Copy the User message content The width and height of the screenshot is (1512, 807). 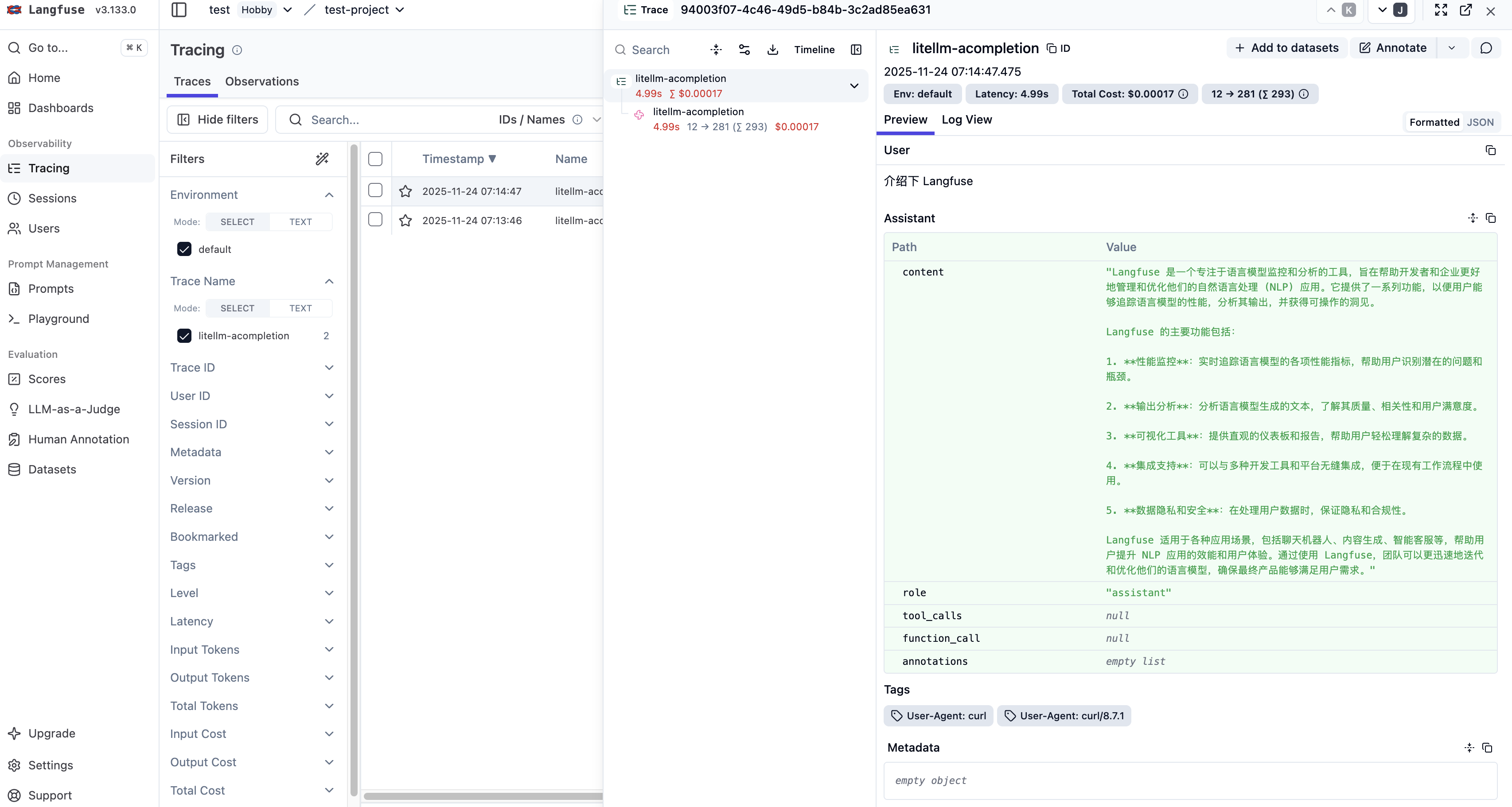tap(1490, 150)
